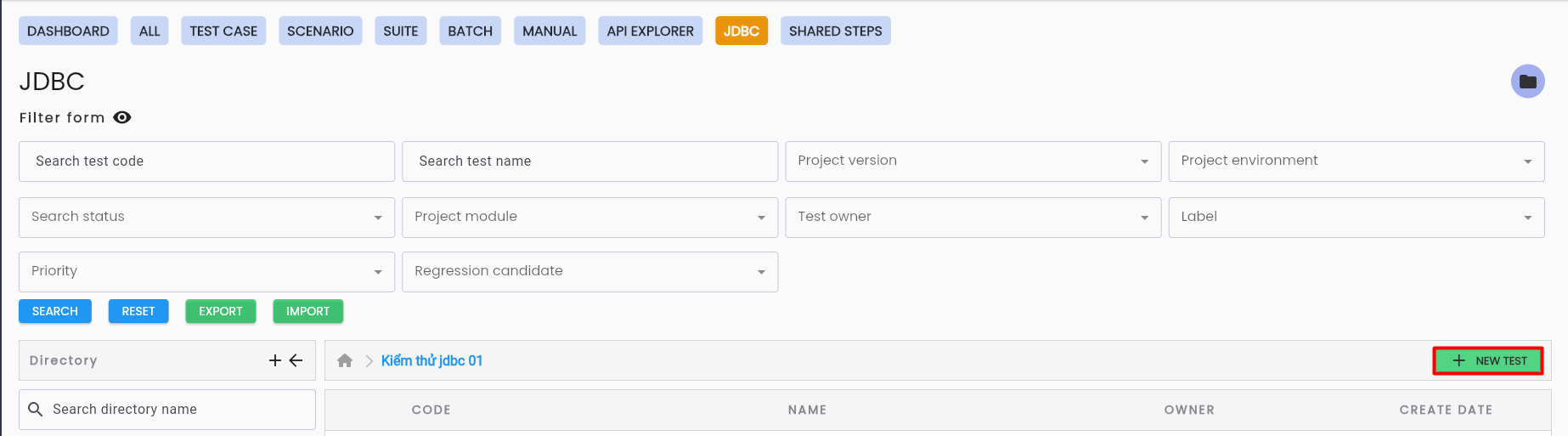The image size is (1568, 436).
Task: Open SHARED STEPS tab
Action: (x=836, y=31)
